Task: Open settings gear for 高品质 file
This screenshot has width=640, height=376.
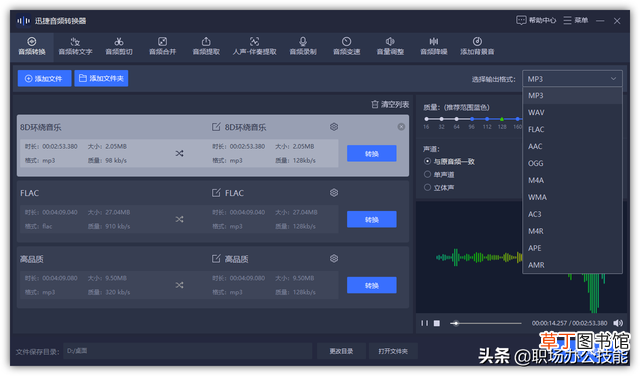Action: (334, 258)
